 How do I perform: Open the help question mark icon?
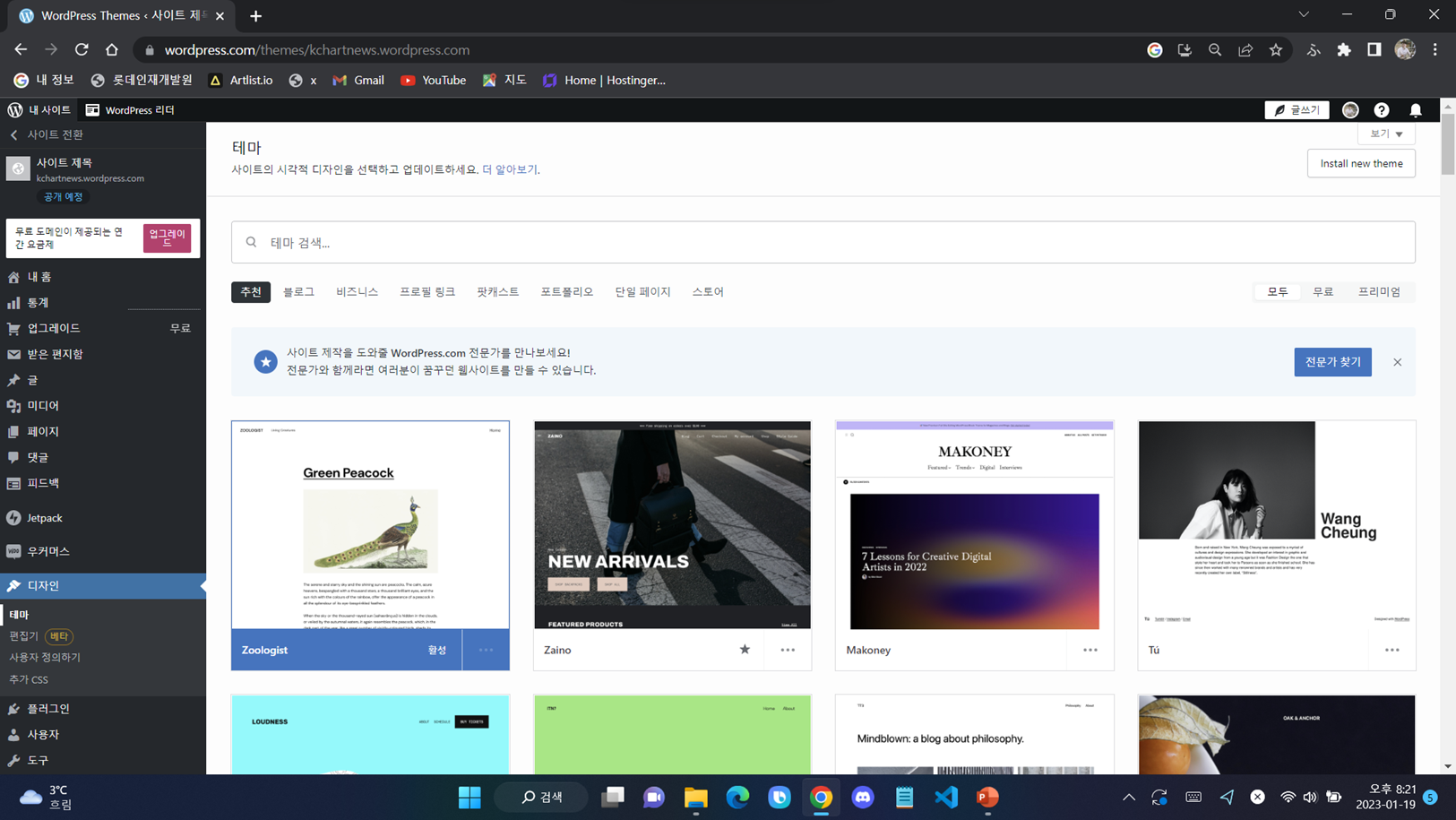pyautogui.click(x=1382, y=109)
